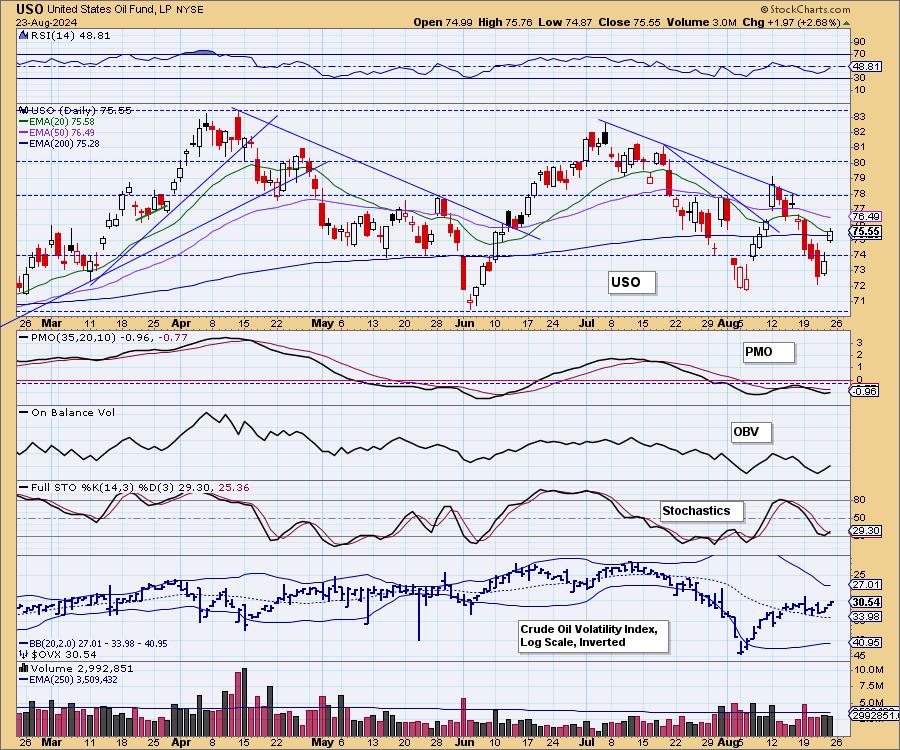The image size is (900, 750).
Task: Click the Stochastics annotation box
Action: (x=701, y=511)
